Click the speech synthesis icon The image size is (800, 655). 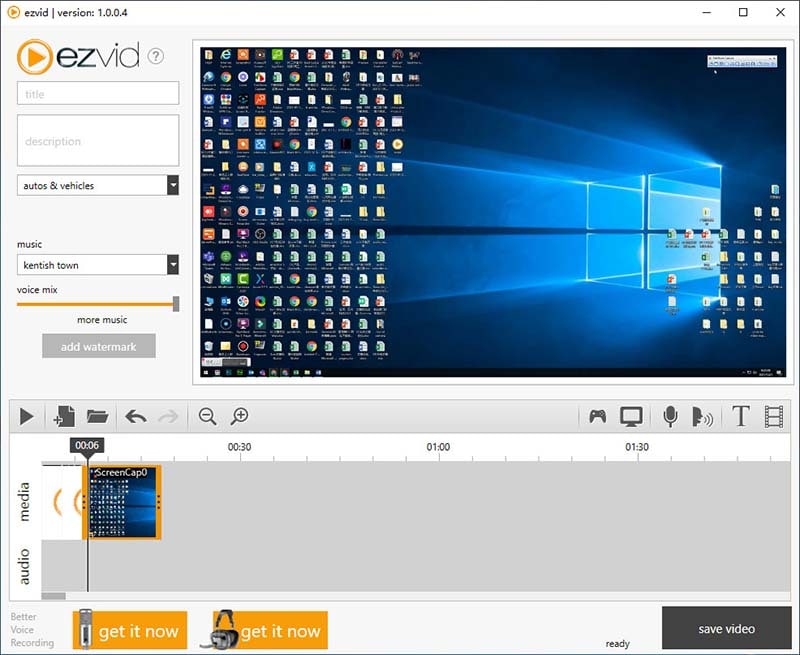coord(703,416)
